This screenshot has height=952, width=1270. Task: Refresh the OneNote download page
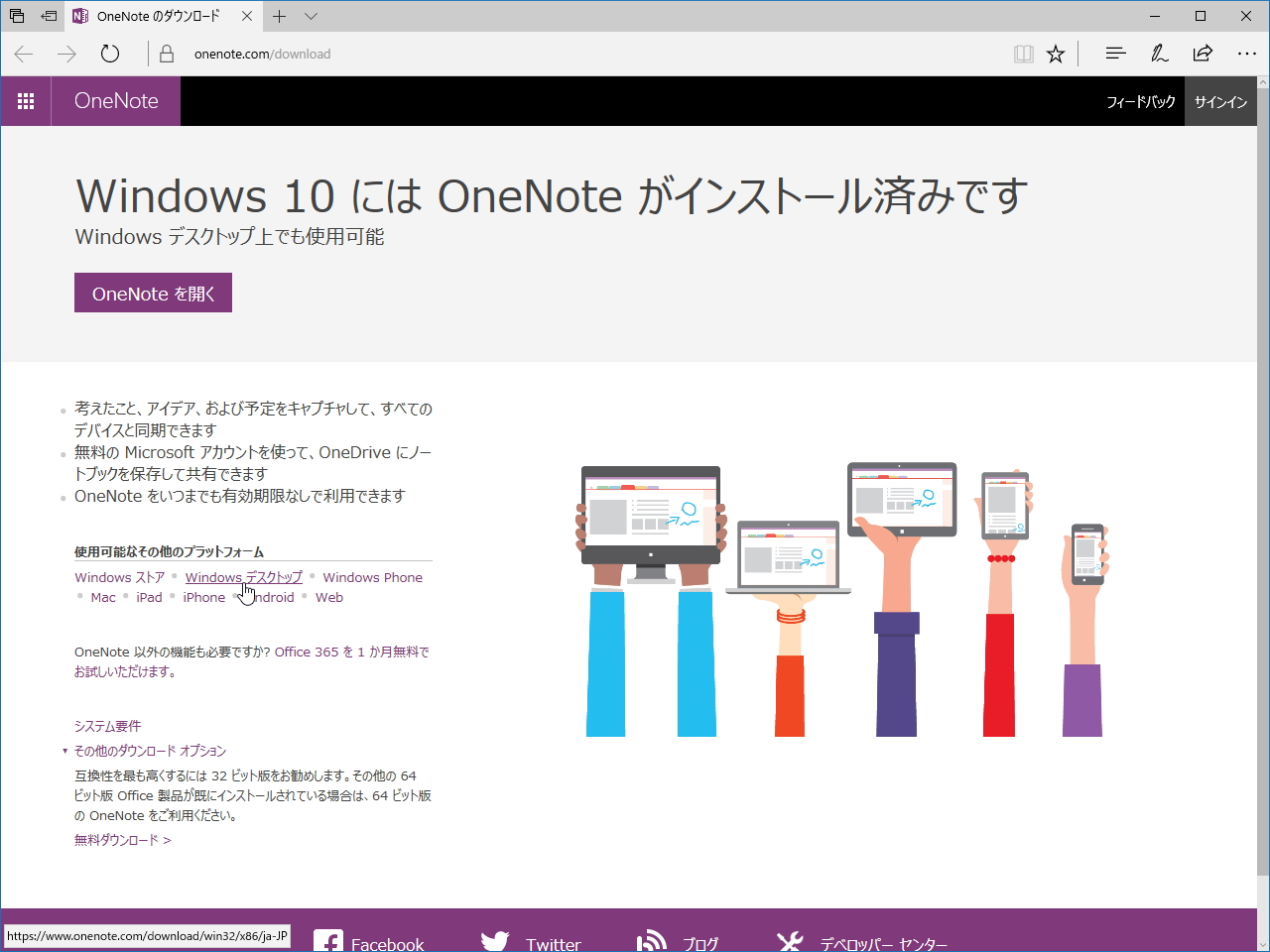click(x=109, y=54)
